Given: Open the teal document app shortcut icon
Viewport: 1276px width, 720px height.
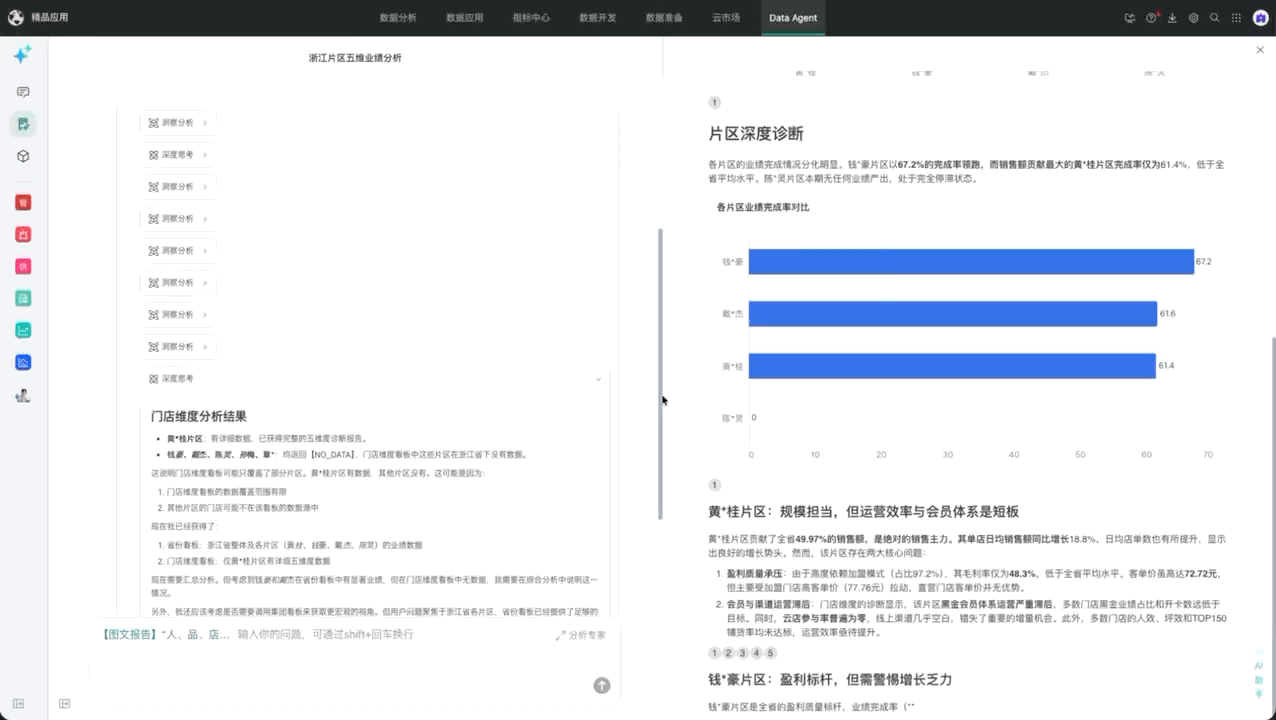Looking at the screenshot, I should tap(23, 298).
